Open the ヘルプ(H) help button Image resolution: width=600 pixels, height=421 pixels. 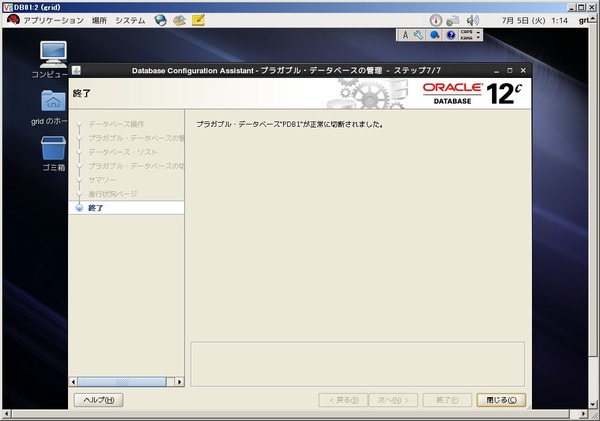[x=99, y=400]
